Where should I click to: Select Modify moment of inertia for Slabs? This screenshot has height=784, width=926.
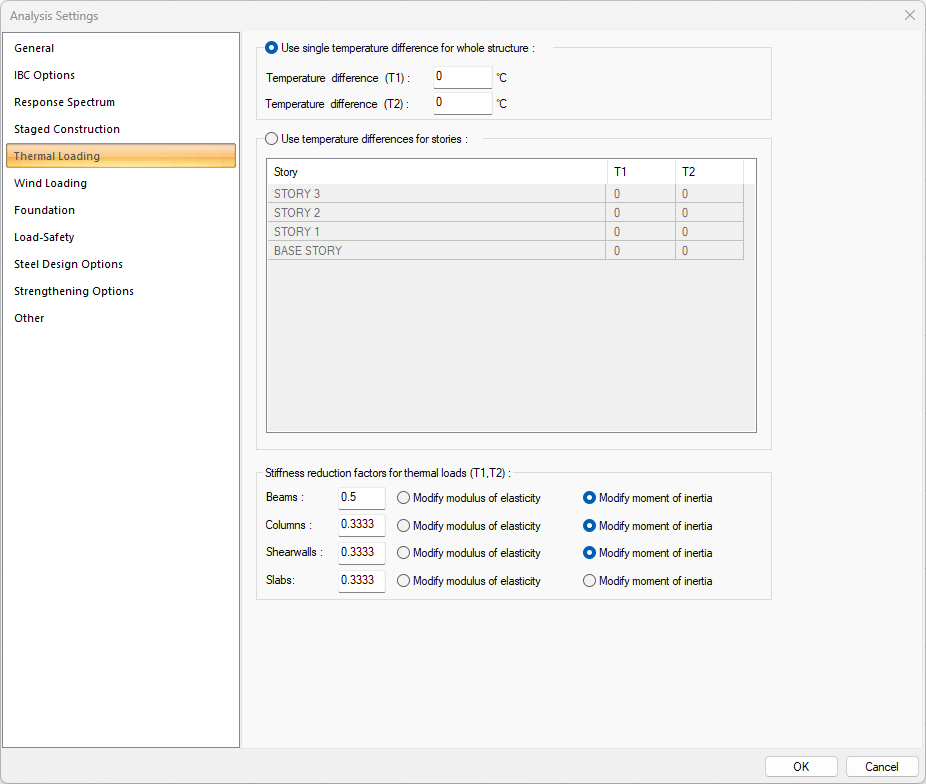tap(590, 581)
